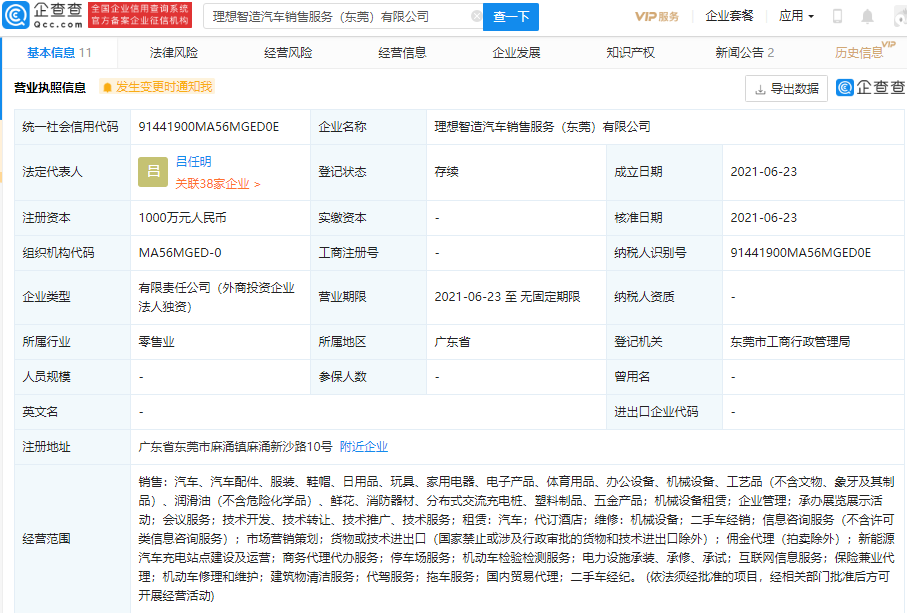Open the 应用 dropdown menu
The height and width of the screenshot is (613, 907).
pyautogui.click(x=796, y=15)
